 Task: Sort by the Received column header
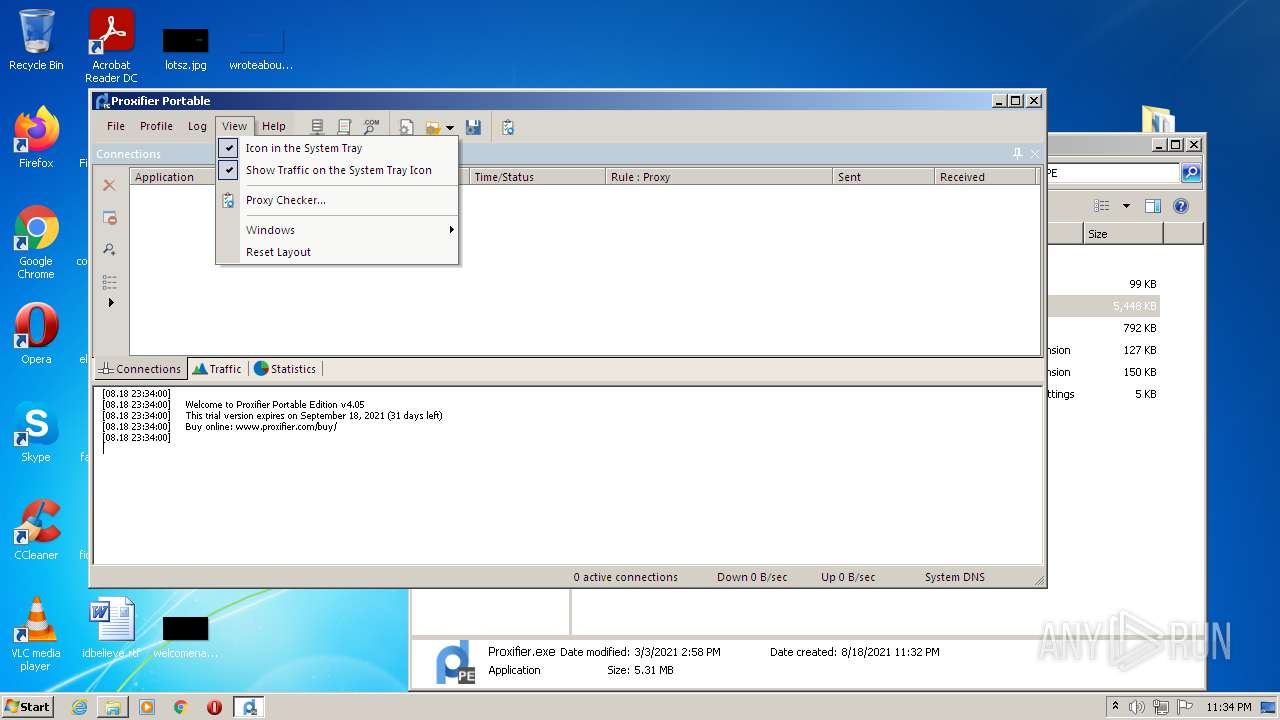point(986,177)
